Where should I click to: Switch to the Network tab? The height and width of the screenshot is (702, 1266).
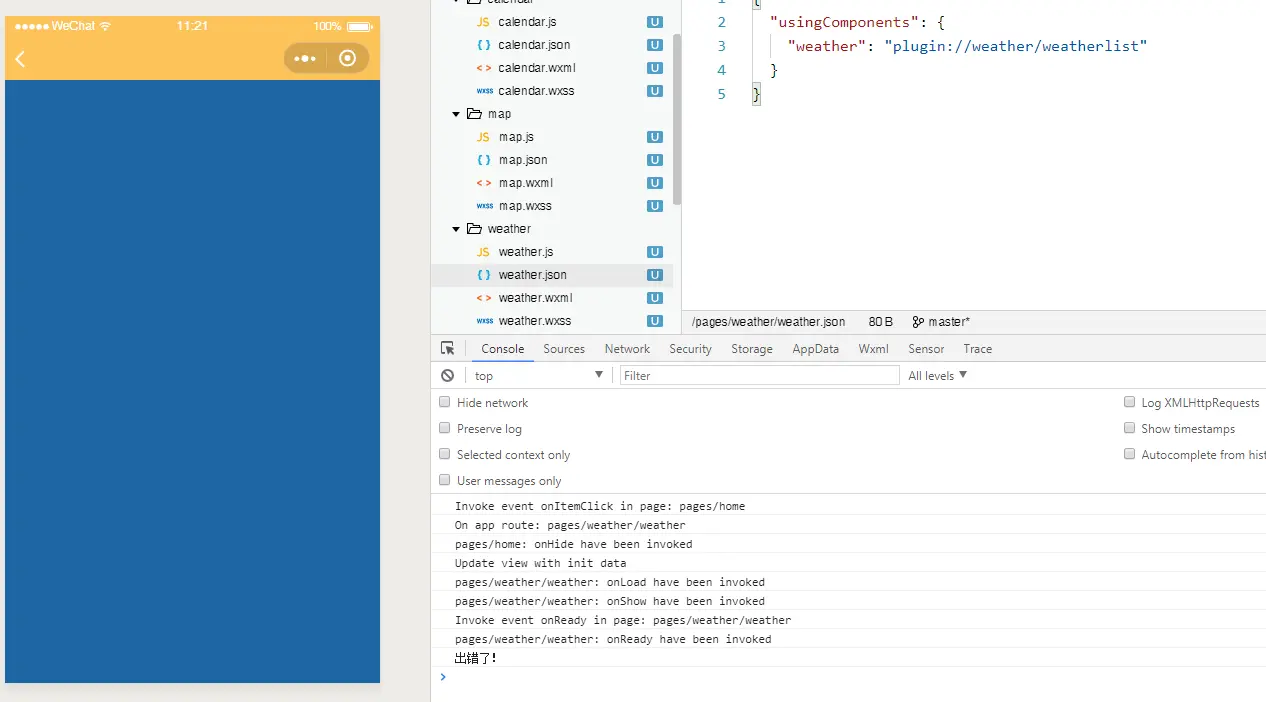627,349
